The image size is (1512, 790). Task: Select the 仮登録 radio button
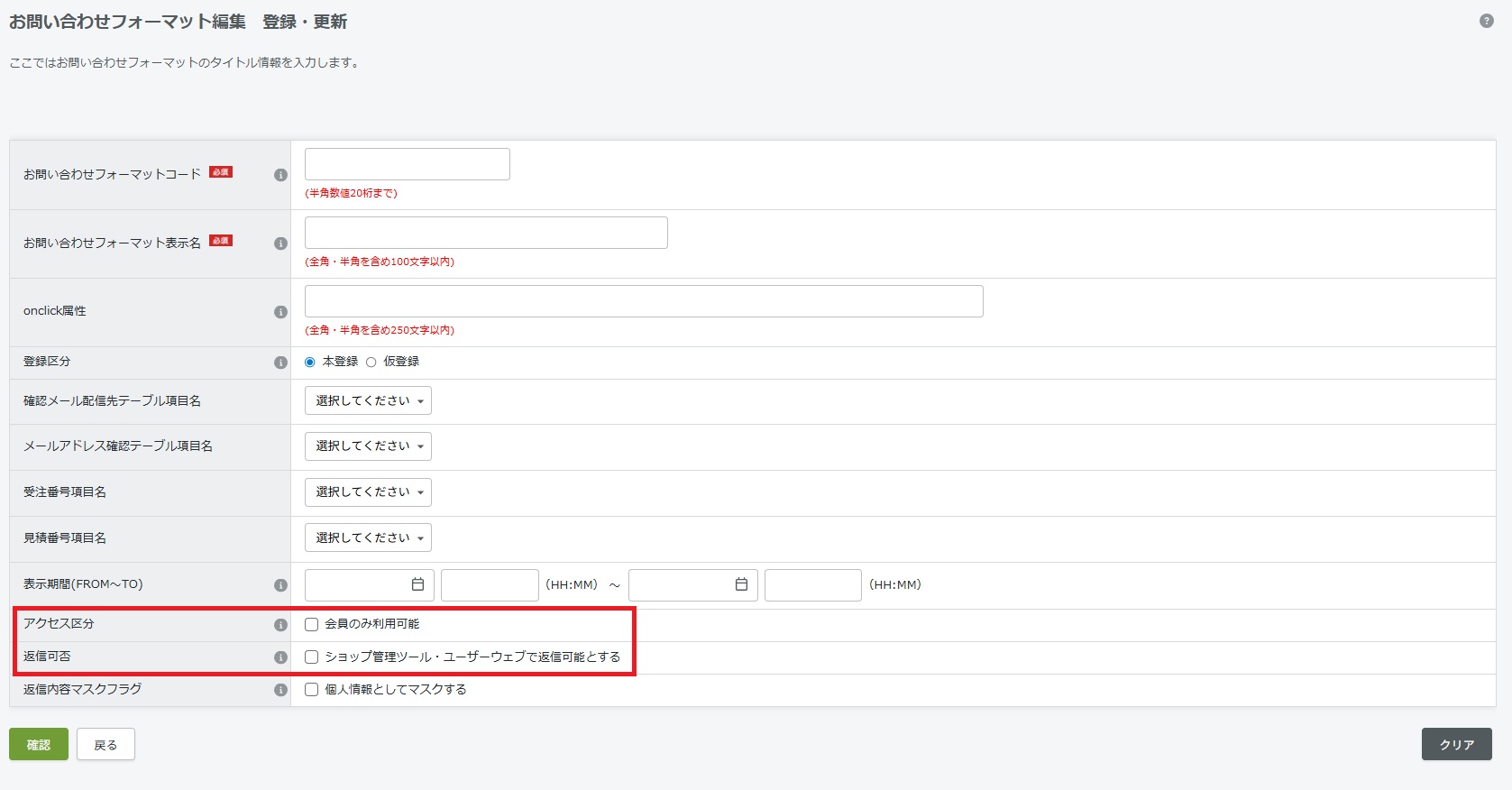point(371,363)
